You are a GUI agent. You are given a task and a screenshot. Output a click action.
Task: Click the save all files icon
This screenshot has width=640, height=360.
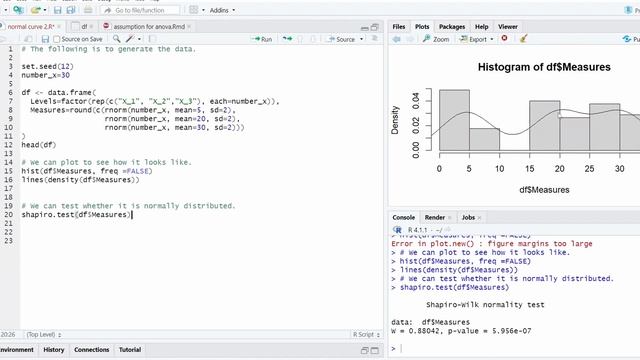[71, 10]
